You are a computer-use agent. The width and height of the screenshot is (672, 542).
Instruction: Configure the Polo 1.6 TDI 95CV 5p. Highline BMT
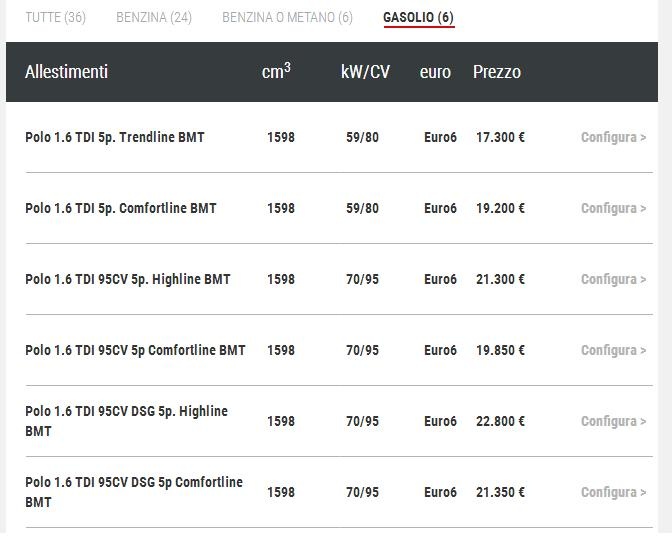pyautogui.click(x=613, y=279)
